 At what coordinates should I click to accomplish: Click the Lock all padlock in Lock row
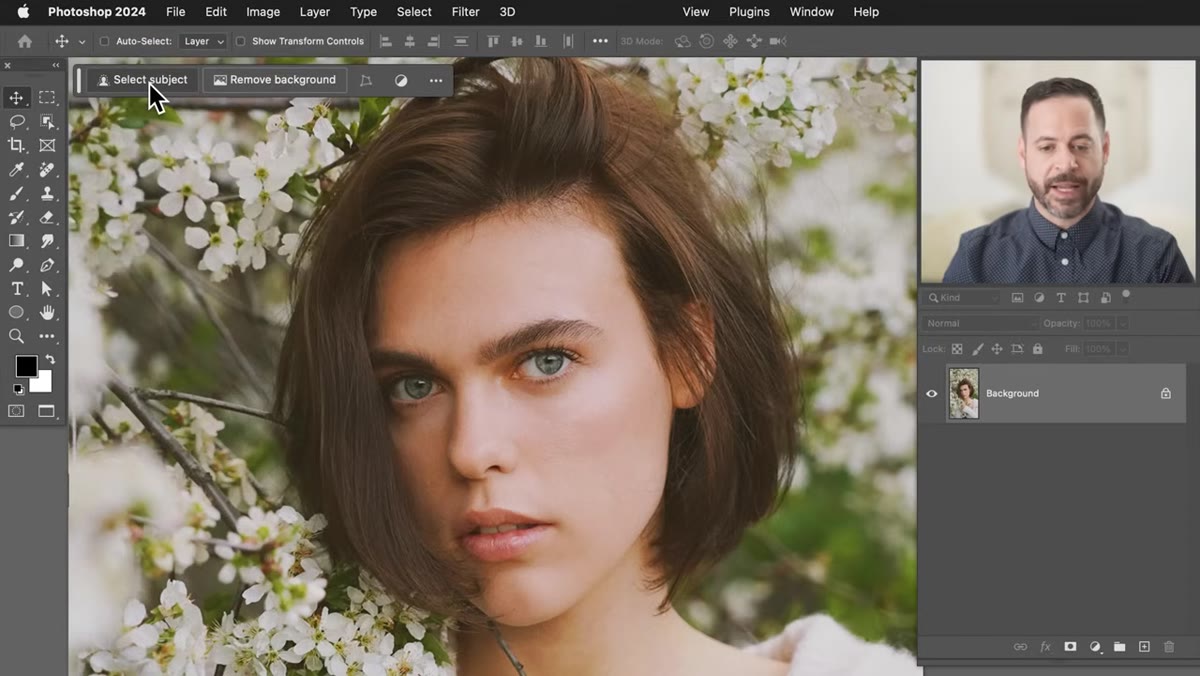click(x=1037, y=349)
